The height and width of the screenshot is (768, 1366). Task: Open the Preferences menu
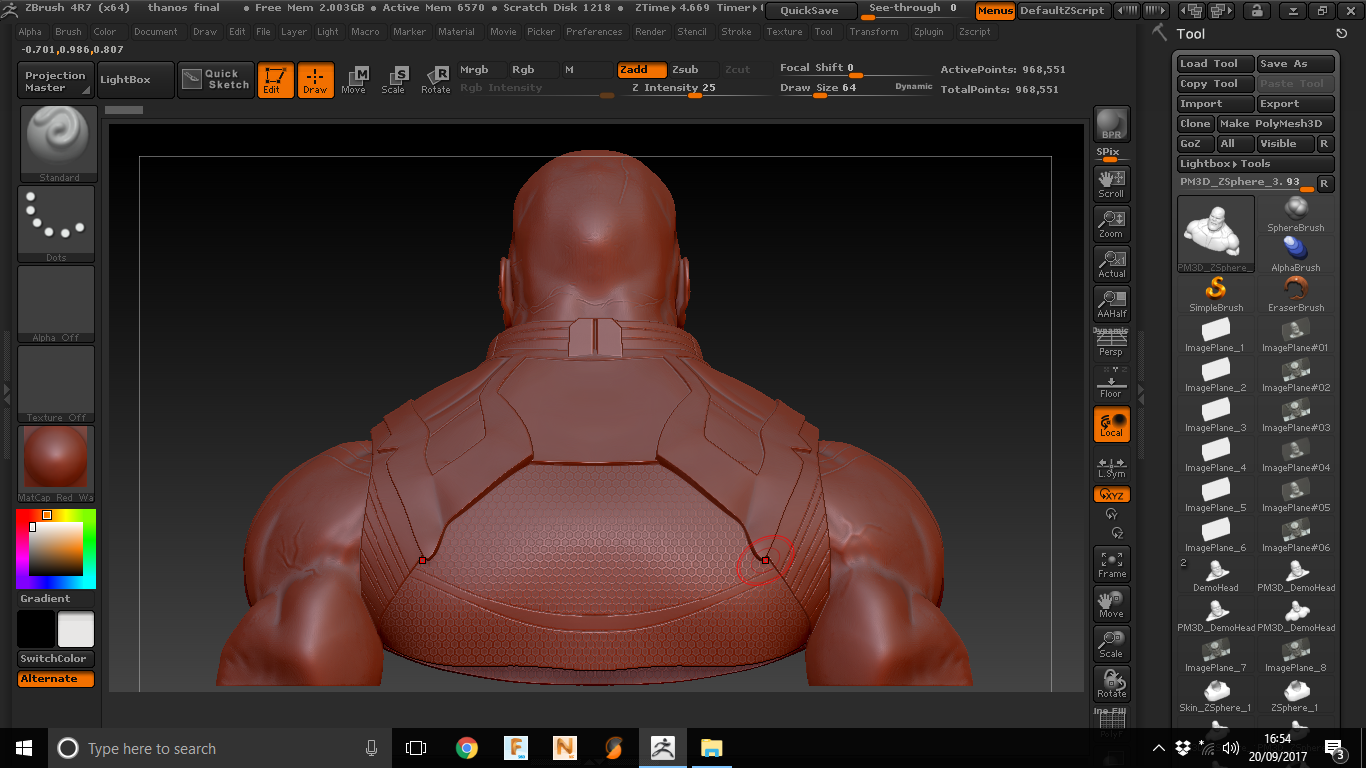coord(594,32)
